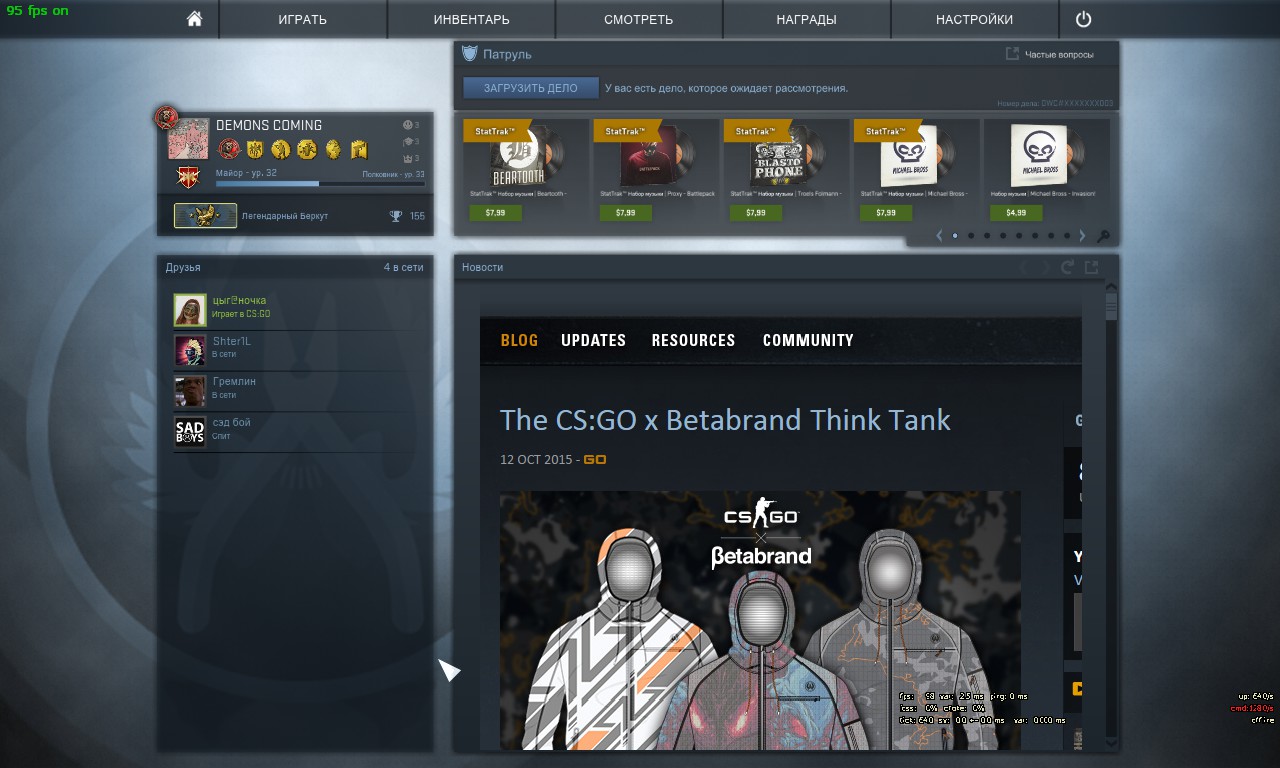Screen dimensions: 1280x768
Task: Open the ИГРАТЬ menu
Action: [303, 19]
